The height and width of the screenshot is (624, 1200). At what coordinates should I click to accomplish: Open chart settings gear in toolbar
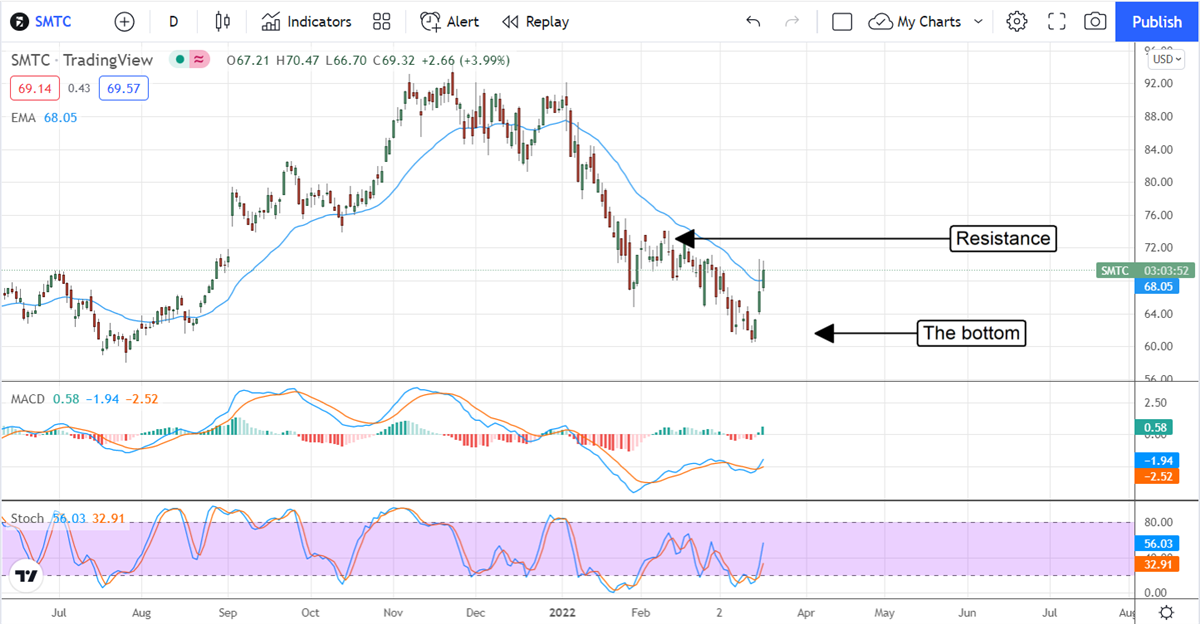point(1017,21)
